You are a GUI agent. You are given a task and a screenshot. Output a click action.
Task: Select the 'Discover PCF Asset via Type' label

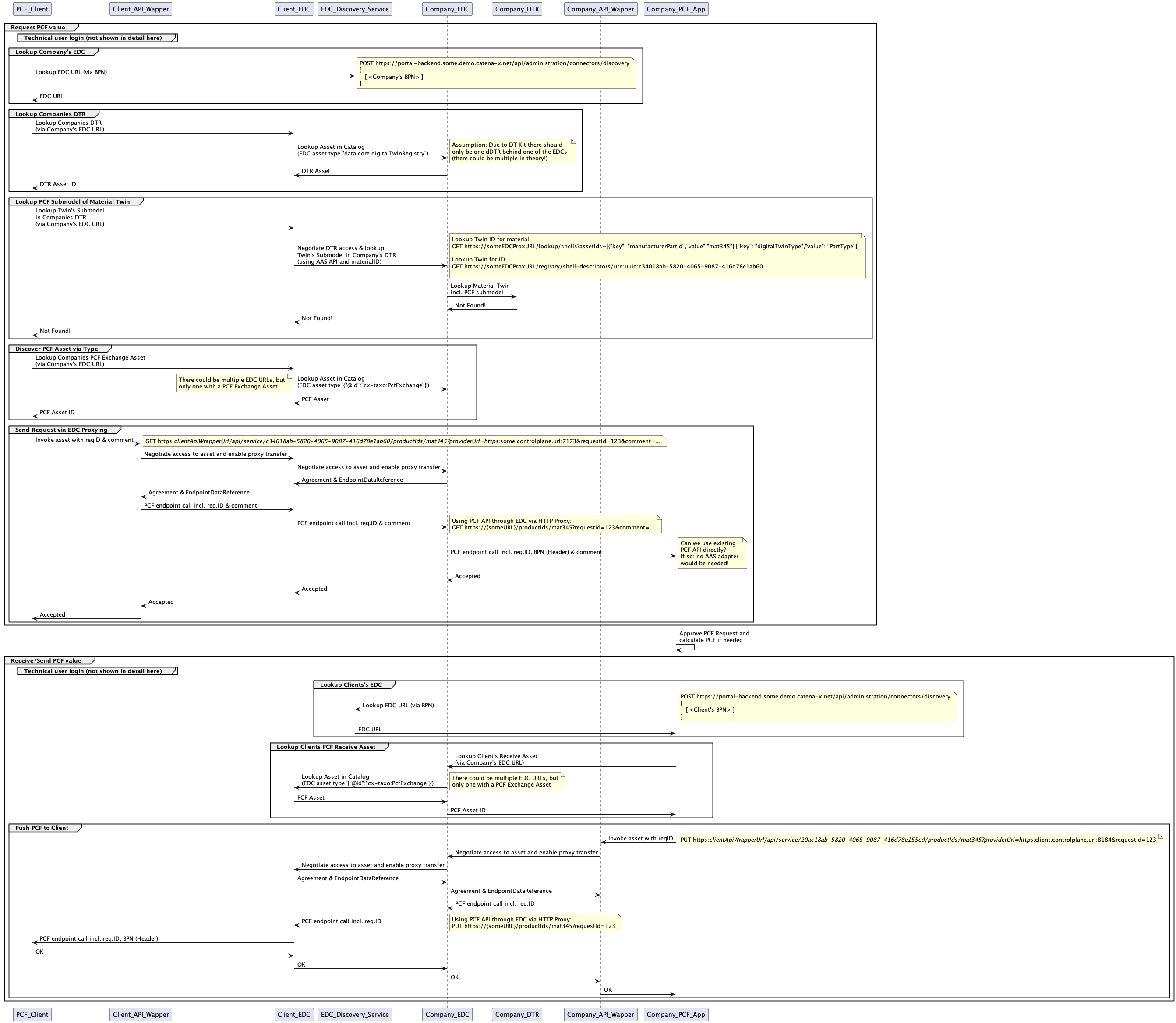(56, 349)
